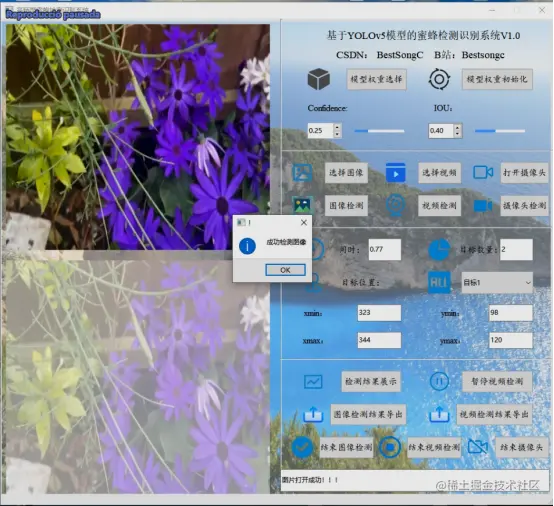Viewport: 554px width, 506px height.
Task: Click the ymax field showing 120
Action: coord(511,340)
